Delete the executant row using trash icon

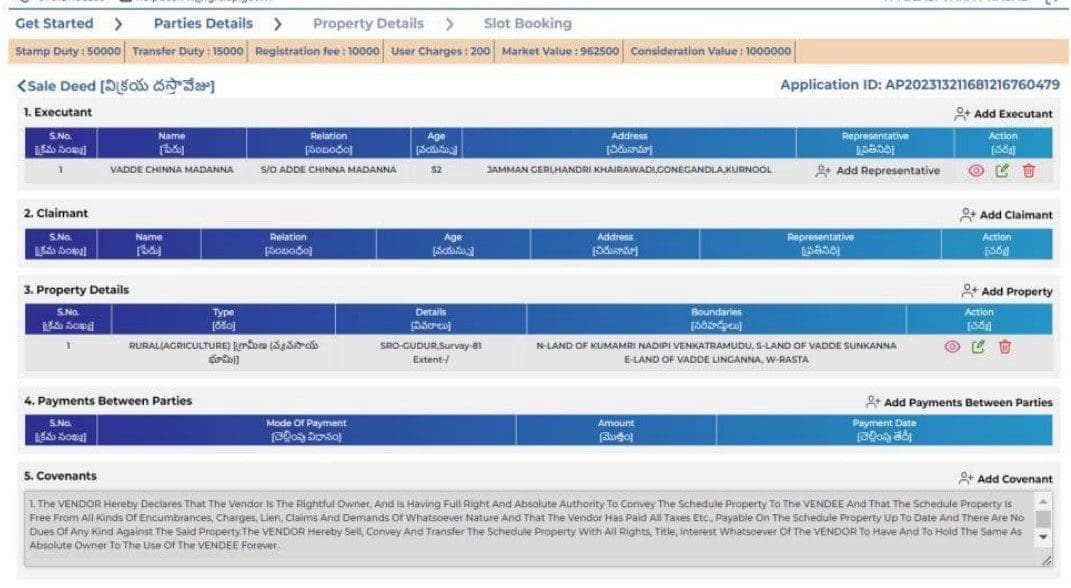1029,171
